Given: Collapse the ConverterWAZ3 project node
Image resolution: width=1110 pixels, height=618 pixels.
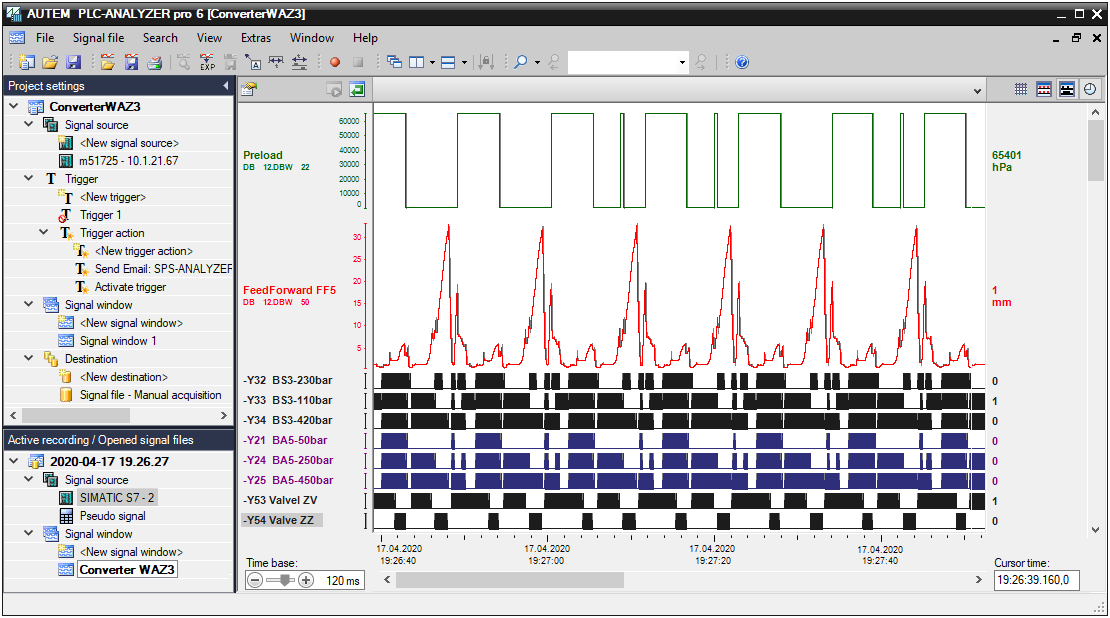Looking at the screenshot, I should (14, 107).
